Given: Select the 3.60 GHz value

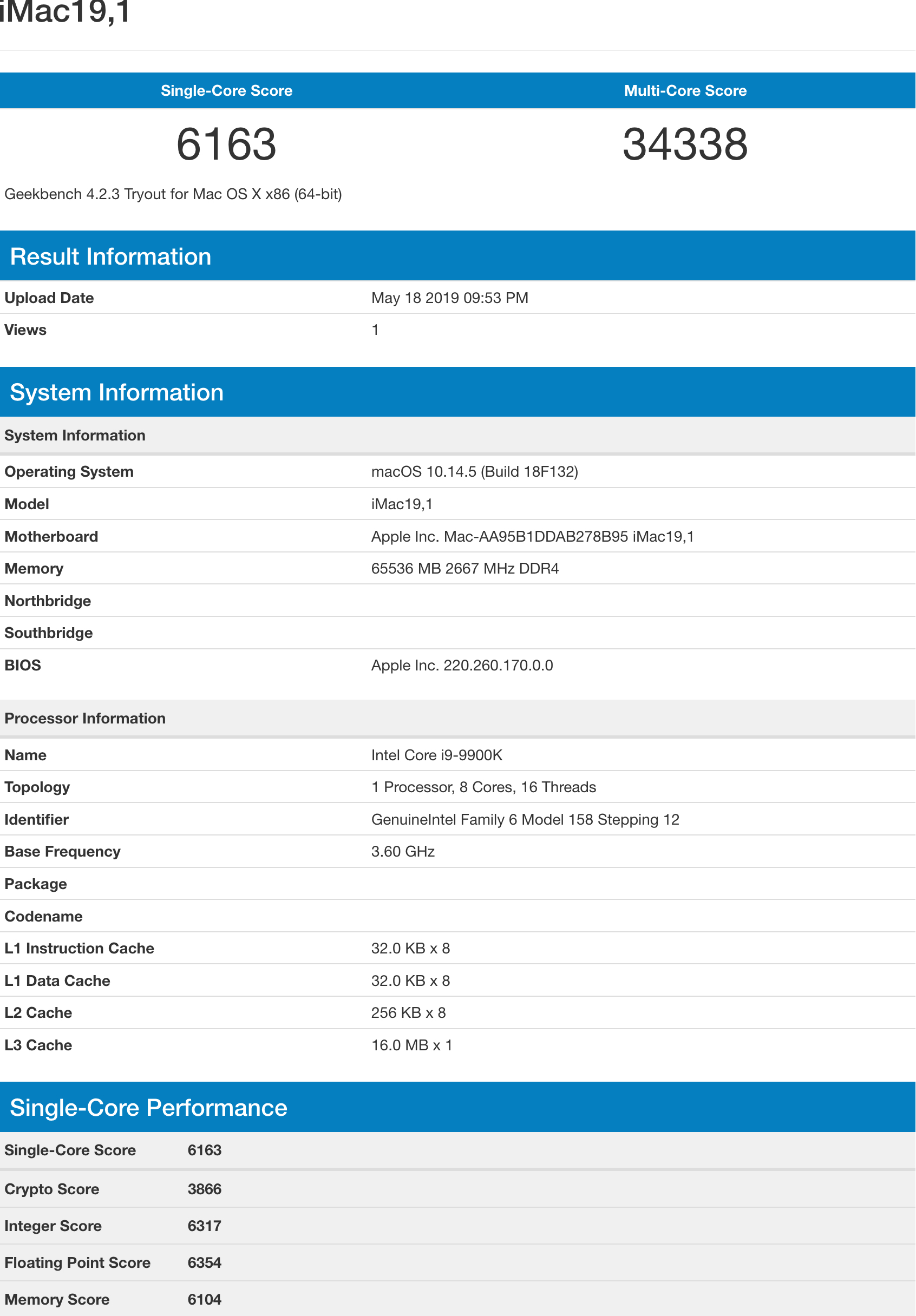Looking at the screenshot, I should (x=403, y=852).
